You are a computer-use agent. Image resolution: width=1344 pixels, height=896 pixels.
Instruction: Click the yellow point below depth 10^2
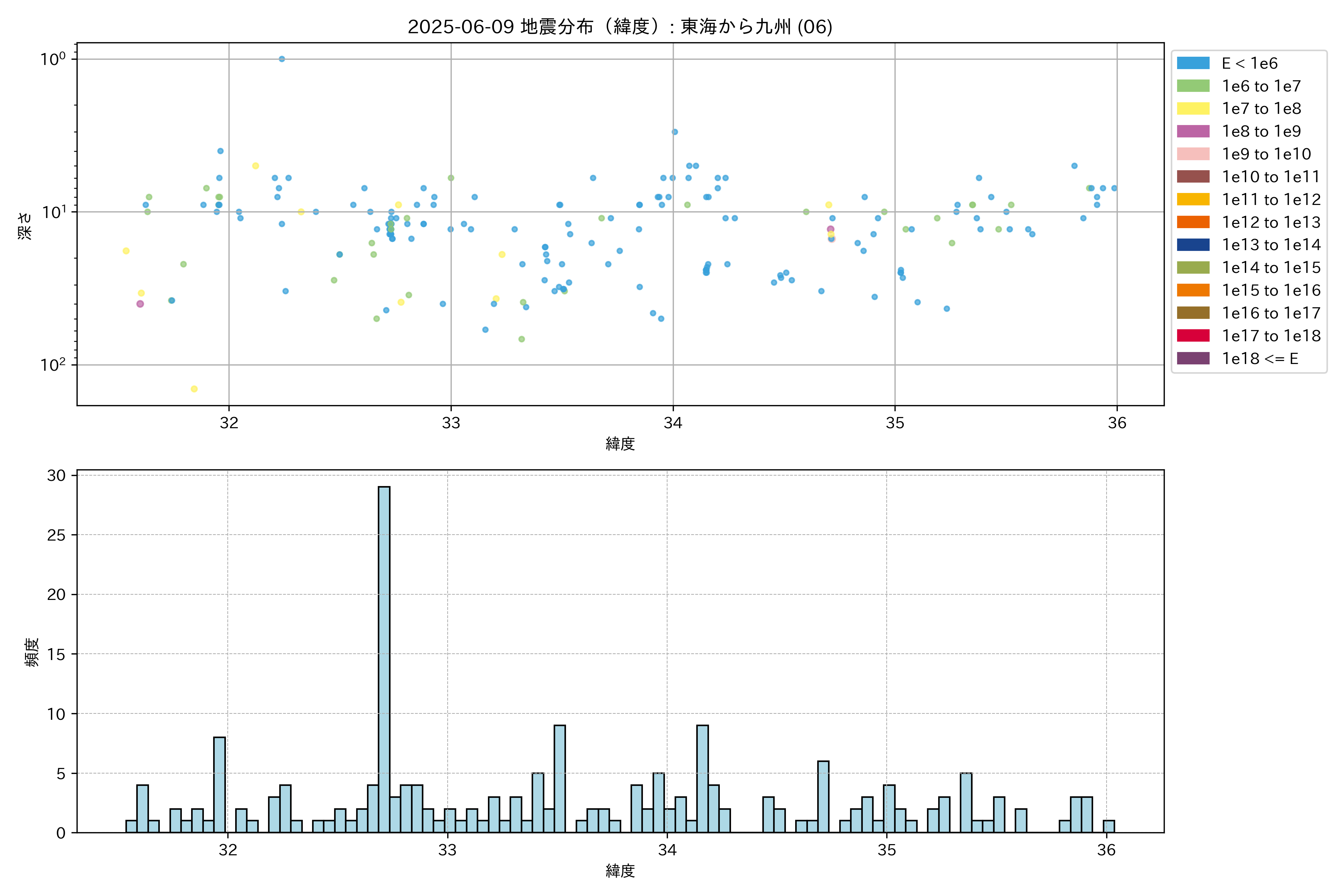(194, 389)
